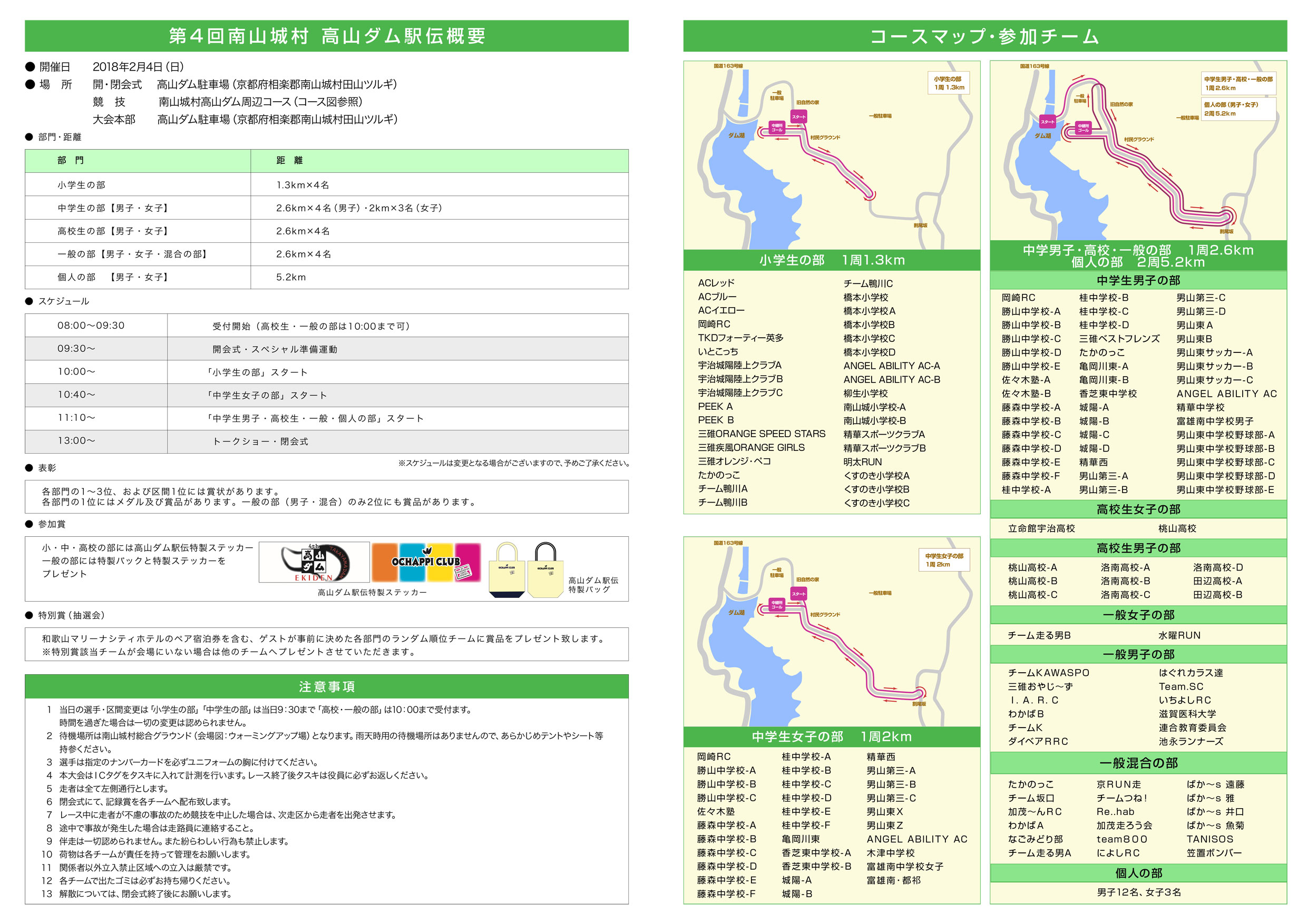Click the 高山ダム EKIDEN sticker logo
1307x924 pixels.
coord(315,562)
